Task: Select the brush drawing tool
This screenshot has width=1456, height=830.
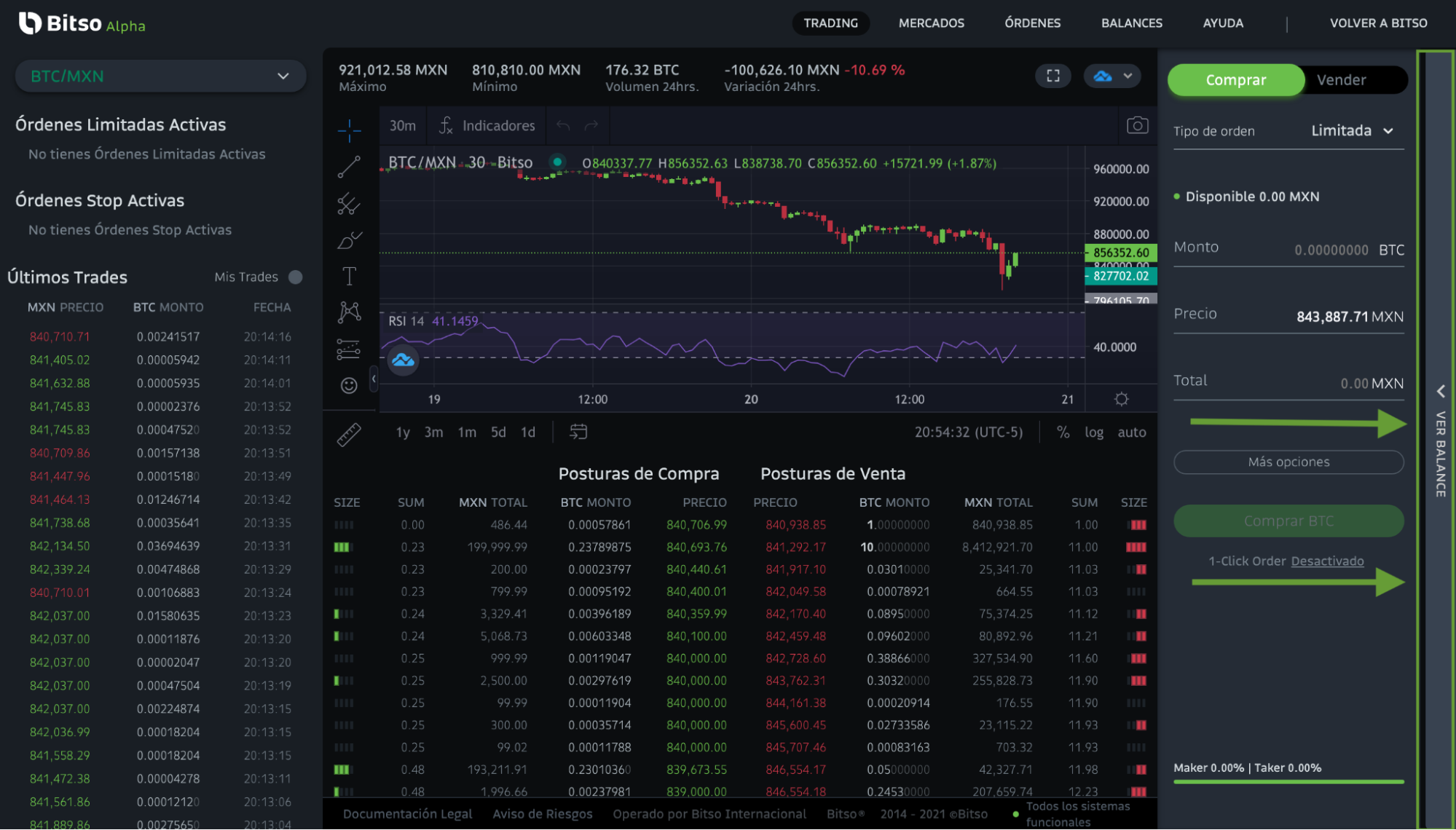Action: click(349, 240)
